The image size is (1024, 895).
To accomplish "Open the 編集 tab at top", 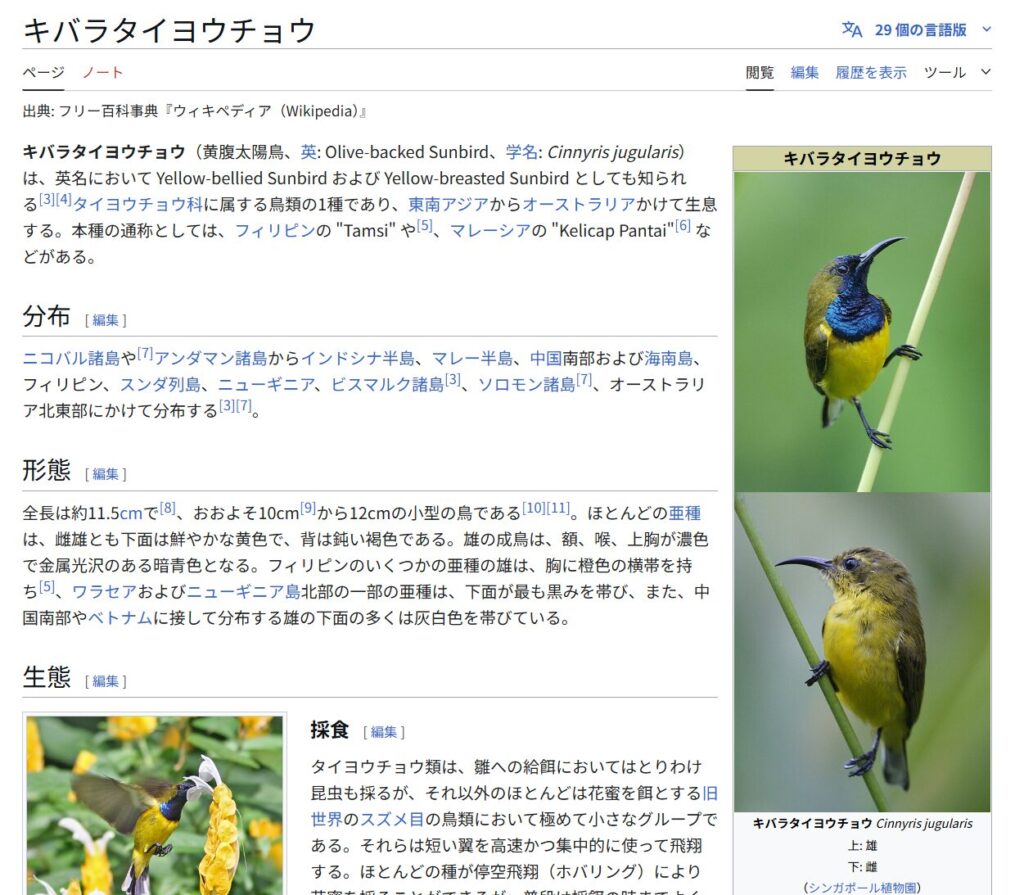I will [x=804, y=73].
